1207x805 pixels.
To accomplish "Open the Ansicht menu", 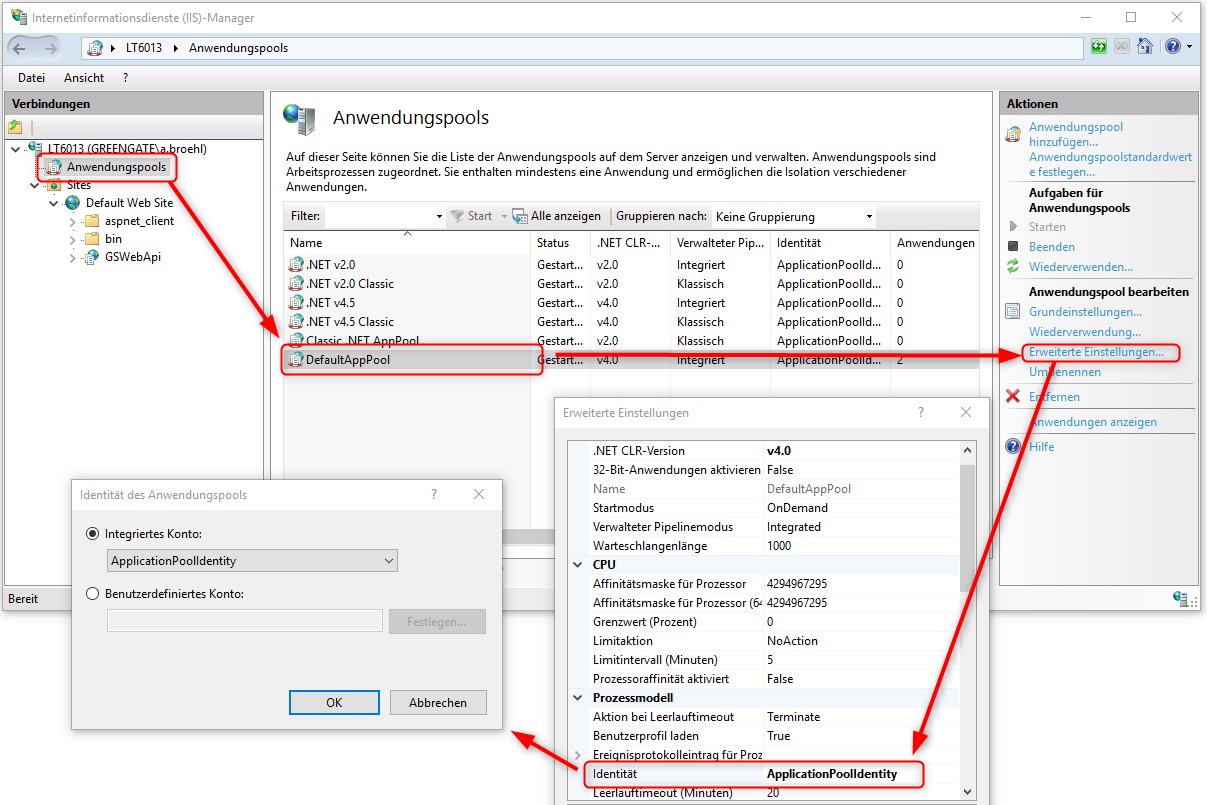I will point(84,77).
